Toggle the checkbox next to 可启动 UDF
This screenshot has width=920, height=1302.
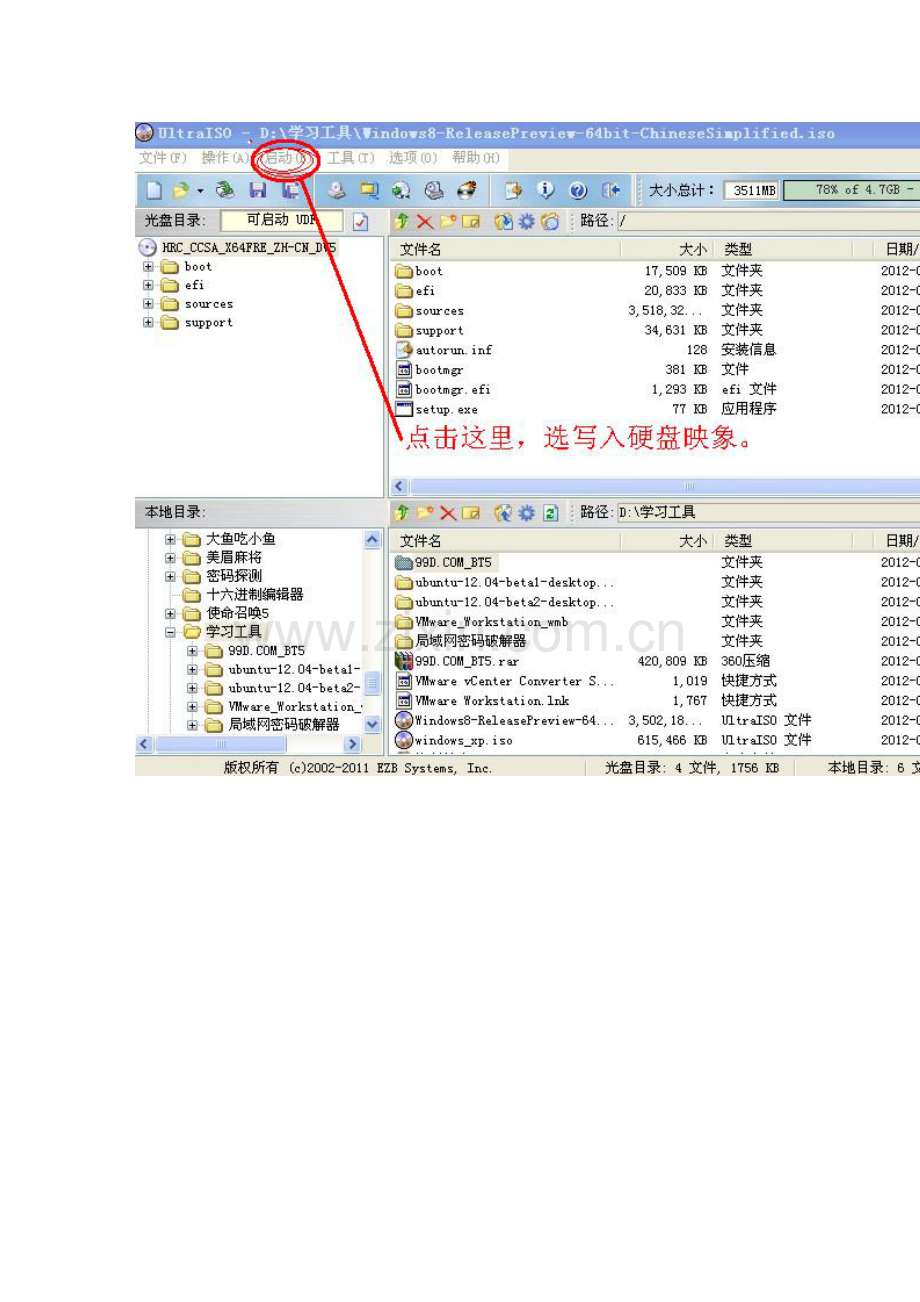click(361, 222)
